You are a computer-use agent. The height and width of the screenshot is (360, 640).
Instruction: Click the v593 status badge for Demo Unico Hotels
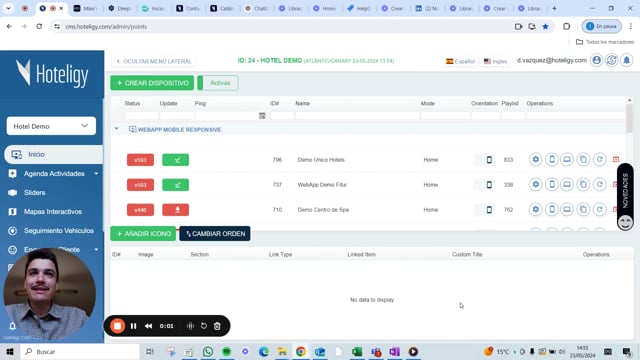(x=140, y=160)
